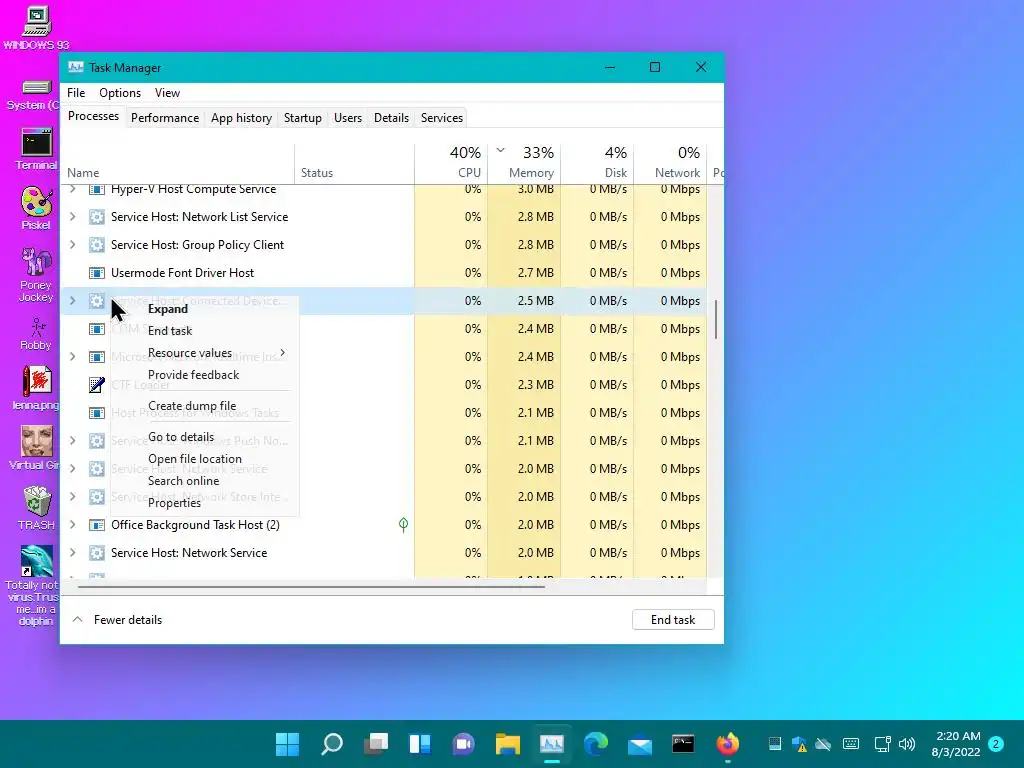Sort by the CPU column header
Screen dimensions: 1024x768
(451, 163)
